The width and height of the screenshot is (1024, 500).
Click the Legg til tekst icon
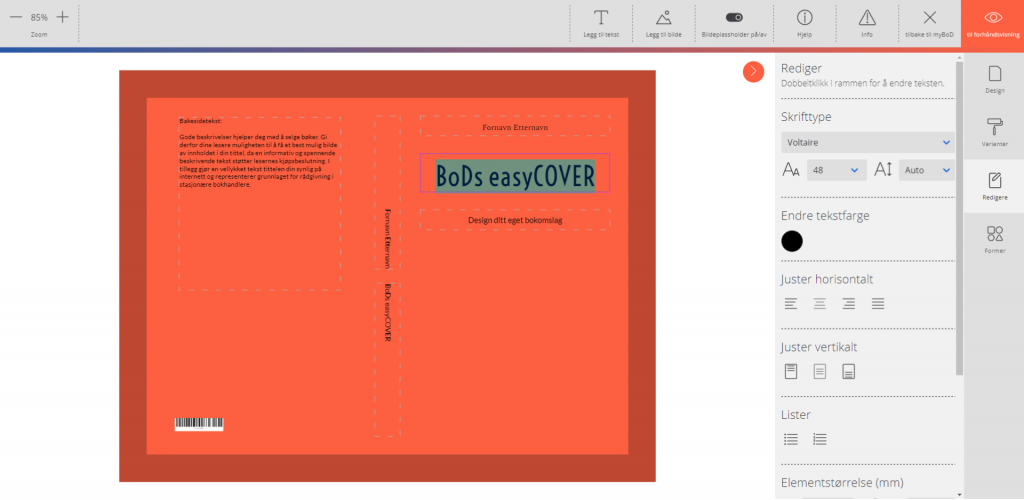(x=601, y=18)
